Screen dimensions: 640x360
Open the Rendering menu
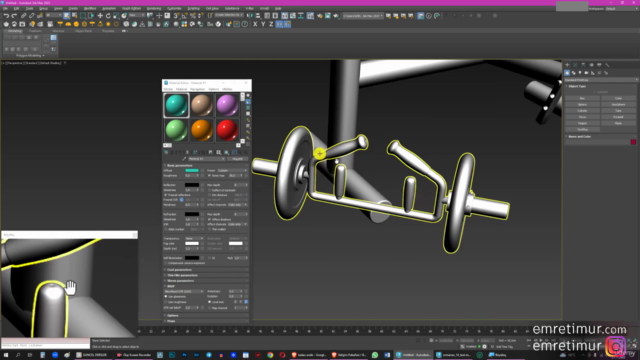coord(154,8)
